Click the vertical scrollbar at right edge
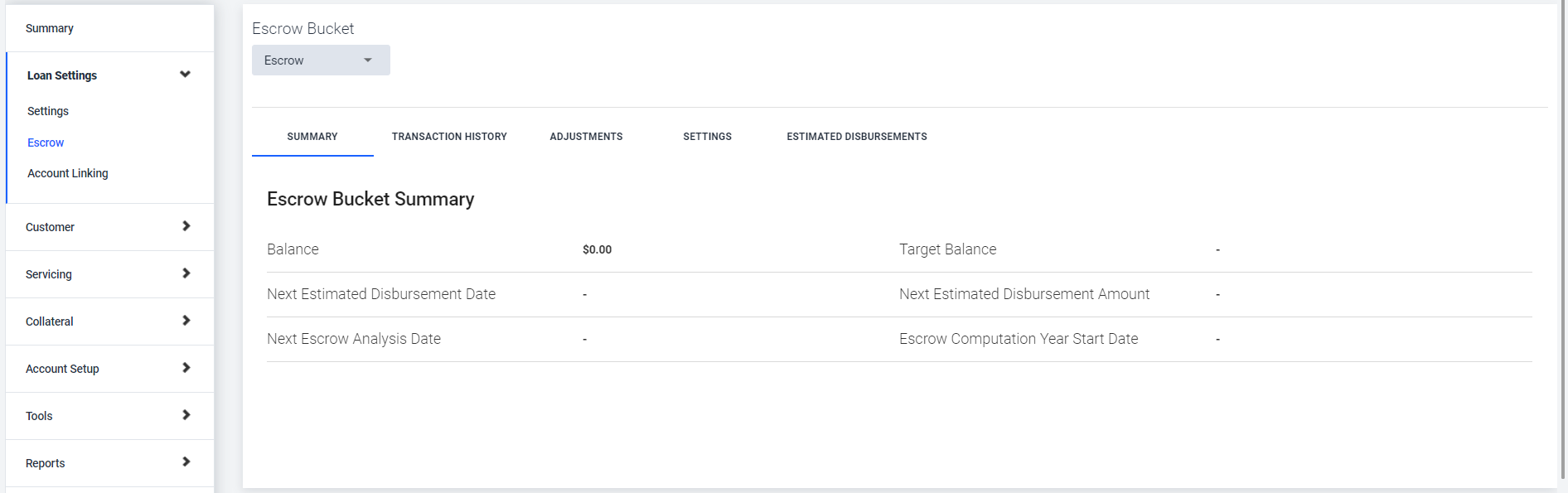This screenshot has height=493, width=1568. tap(1563, 240)
